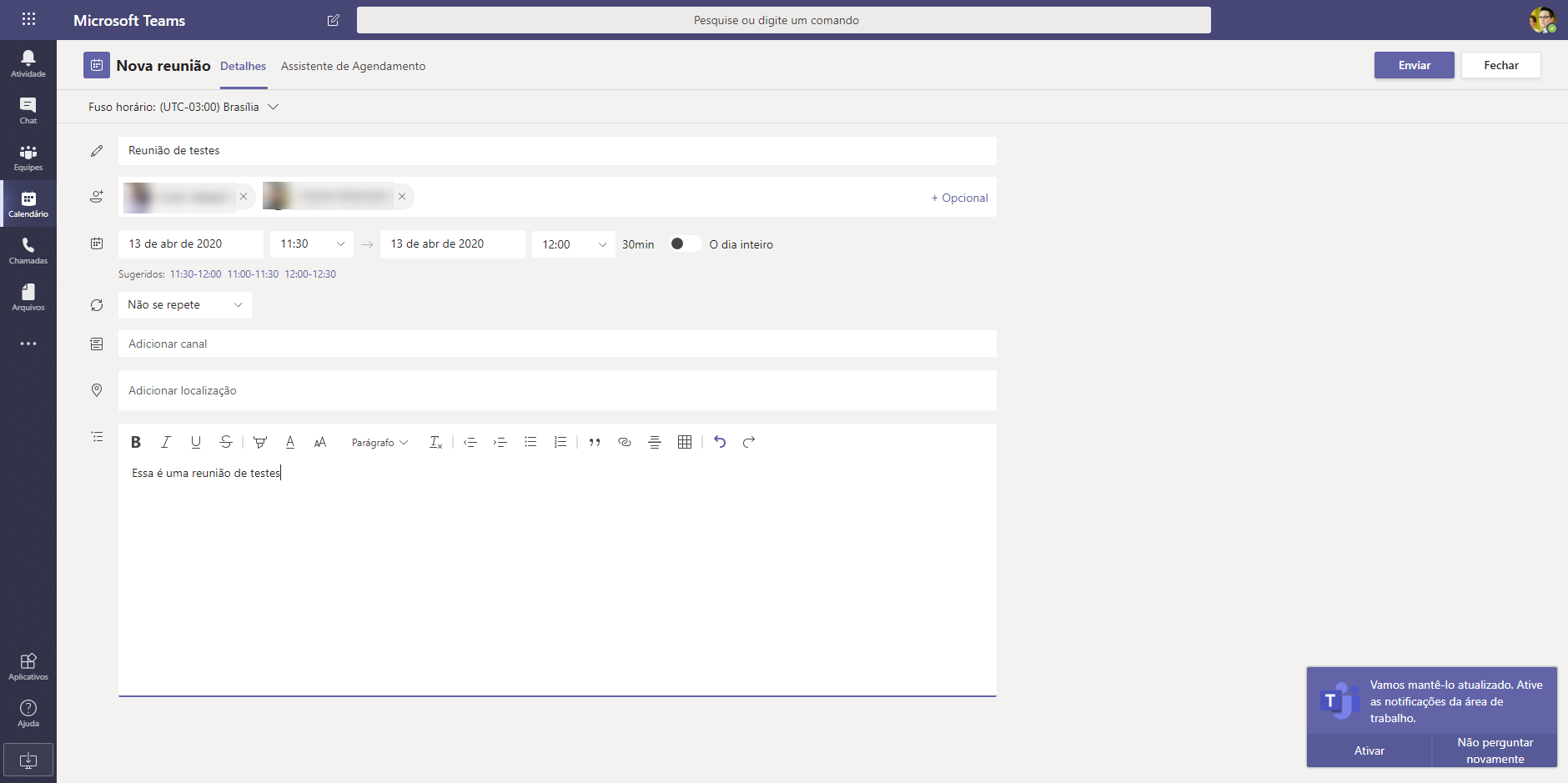Click the Fechar button
Viewport: 1568px width, 783px height.
click(x=1501, y=65)
